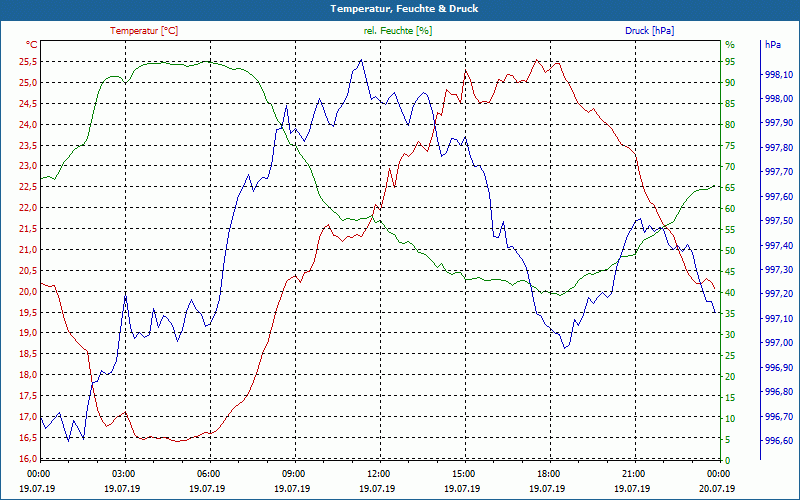The height and width of the screenshot is (500, 800).
Task: Click the 18,0 temperature axis value
Action: click(28, 374)
